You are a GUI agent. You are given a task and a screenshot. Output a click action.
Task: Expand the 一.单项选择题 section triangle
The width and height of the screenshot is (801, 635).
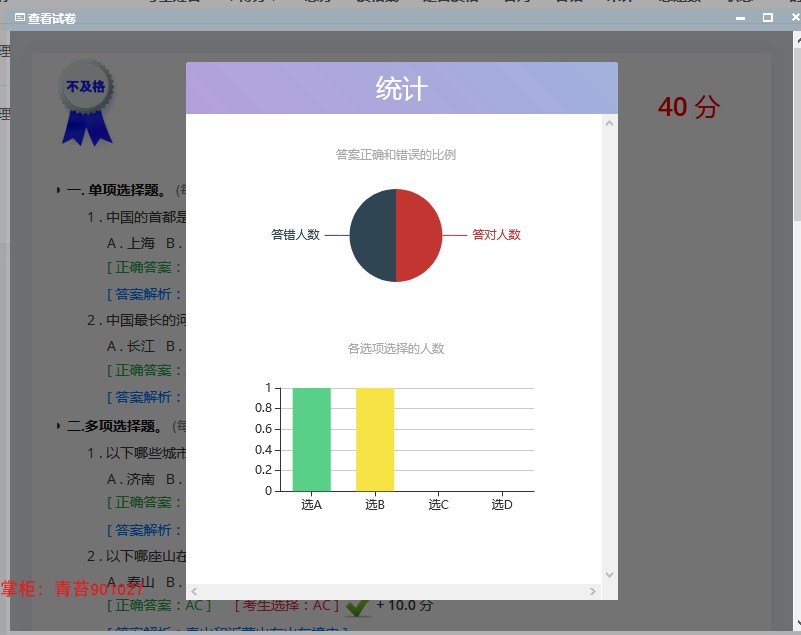[59, 189]
